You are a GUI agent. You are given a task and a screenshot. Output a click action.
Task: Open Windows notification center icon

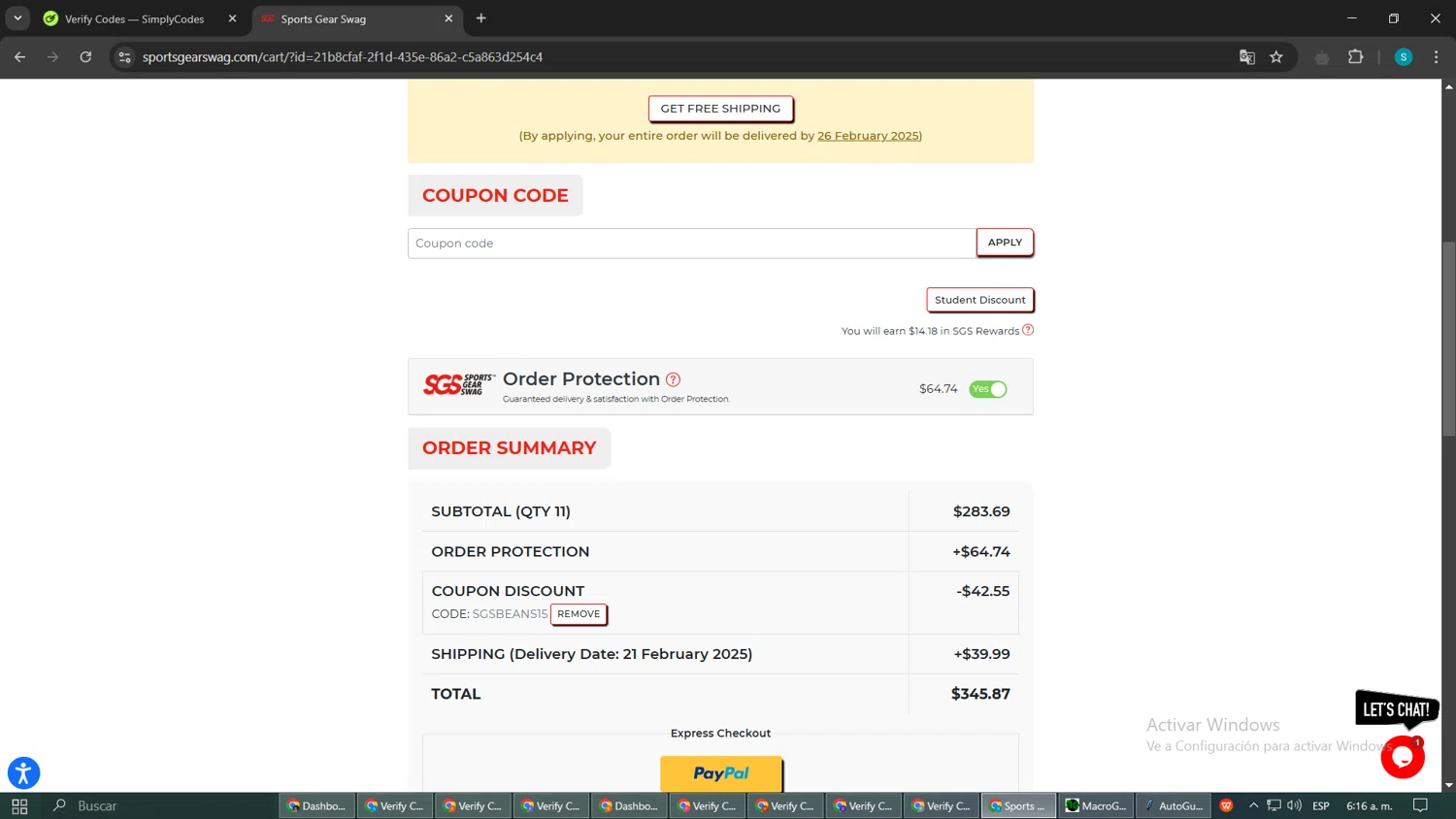1420,805
